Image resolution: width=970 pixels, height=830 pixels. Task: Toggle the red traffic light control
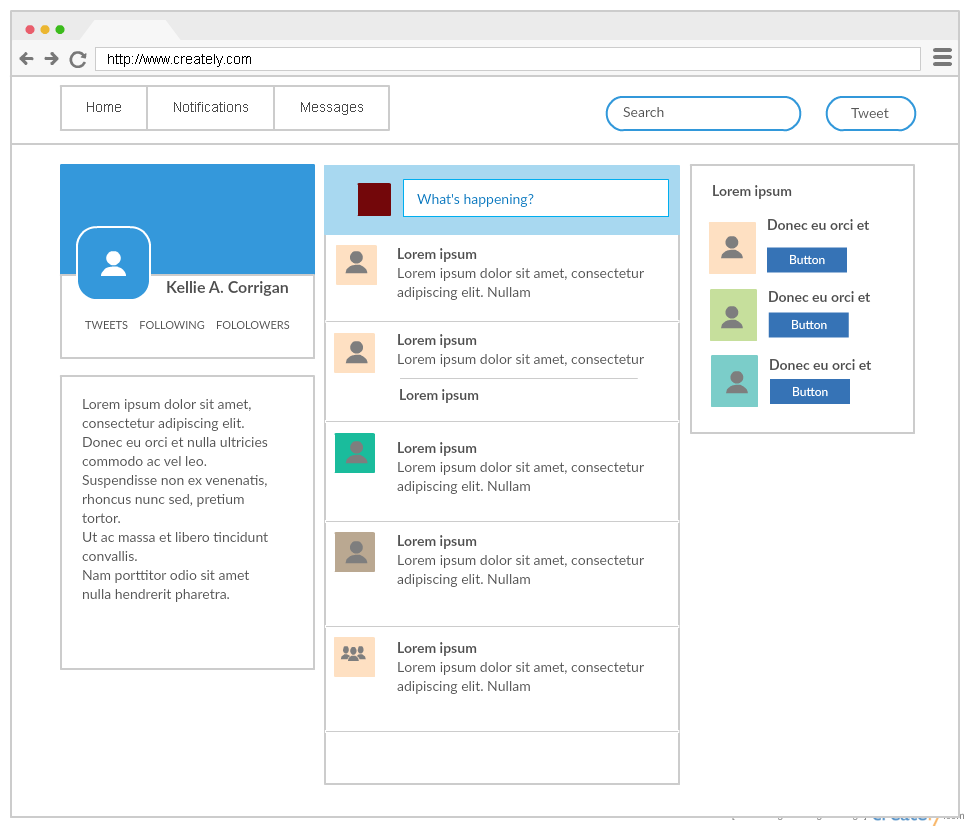(30, 29)
